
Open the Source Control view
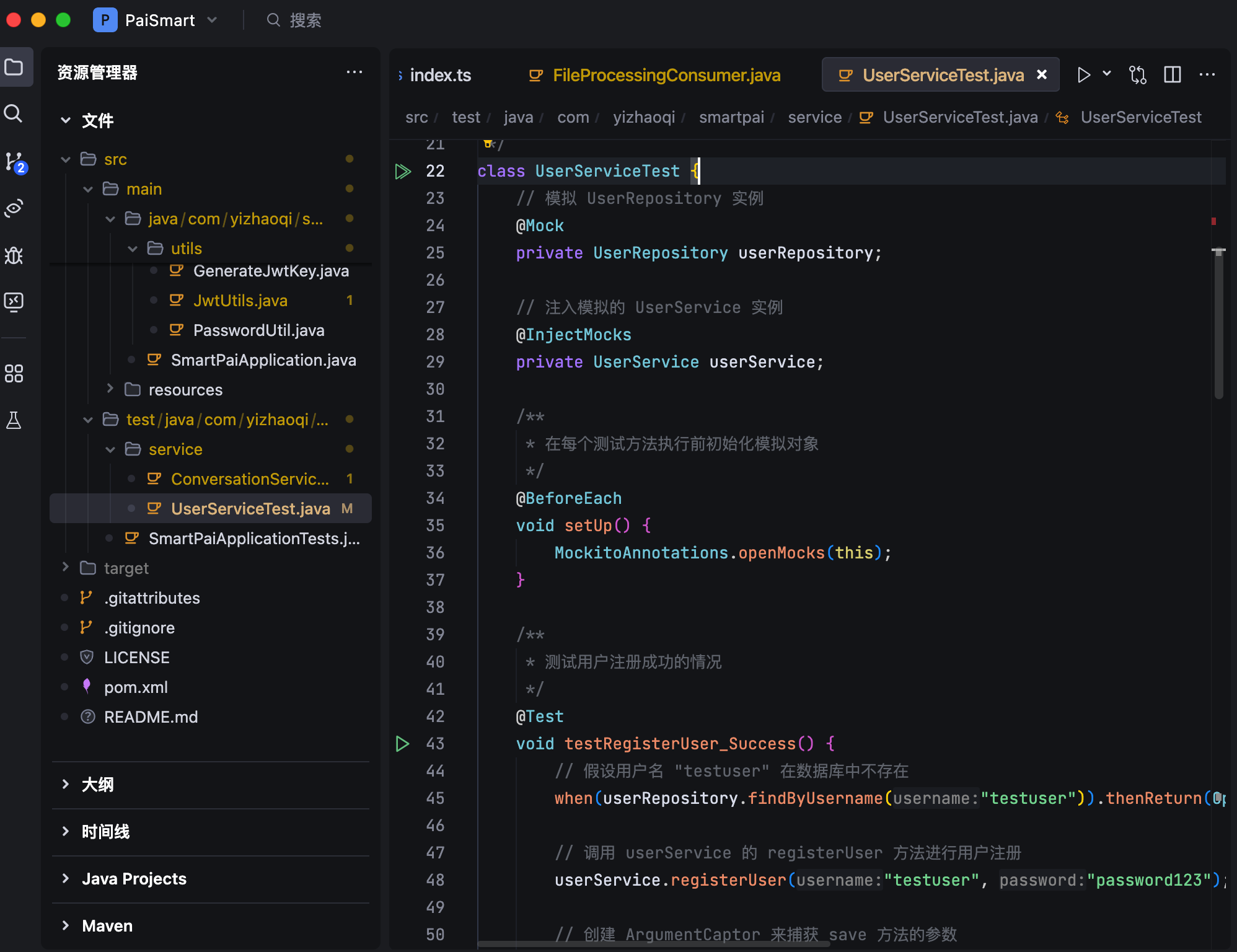pos(14,161)
